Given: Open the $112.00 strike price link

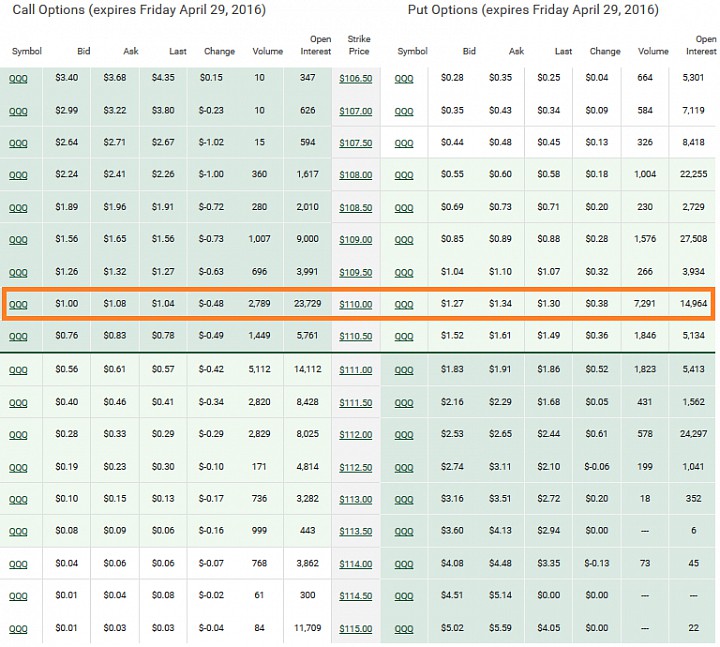Looking at the screenshot, I should click(355, 434).
